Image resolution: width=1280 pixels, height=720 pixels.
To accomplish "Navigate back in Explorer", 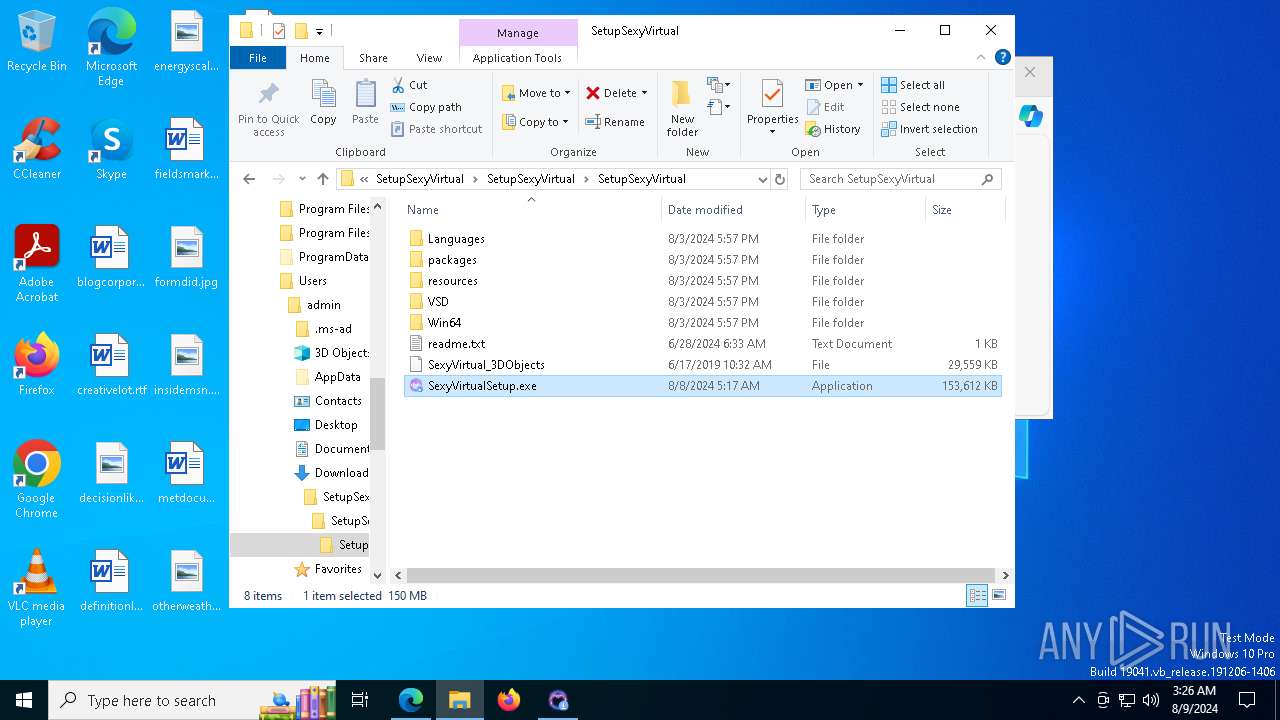I will [x=249, y=179].
